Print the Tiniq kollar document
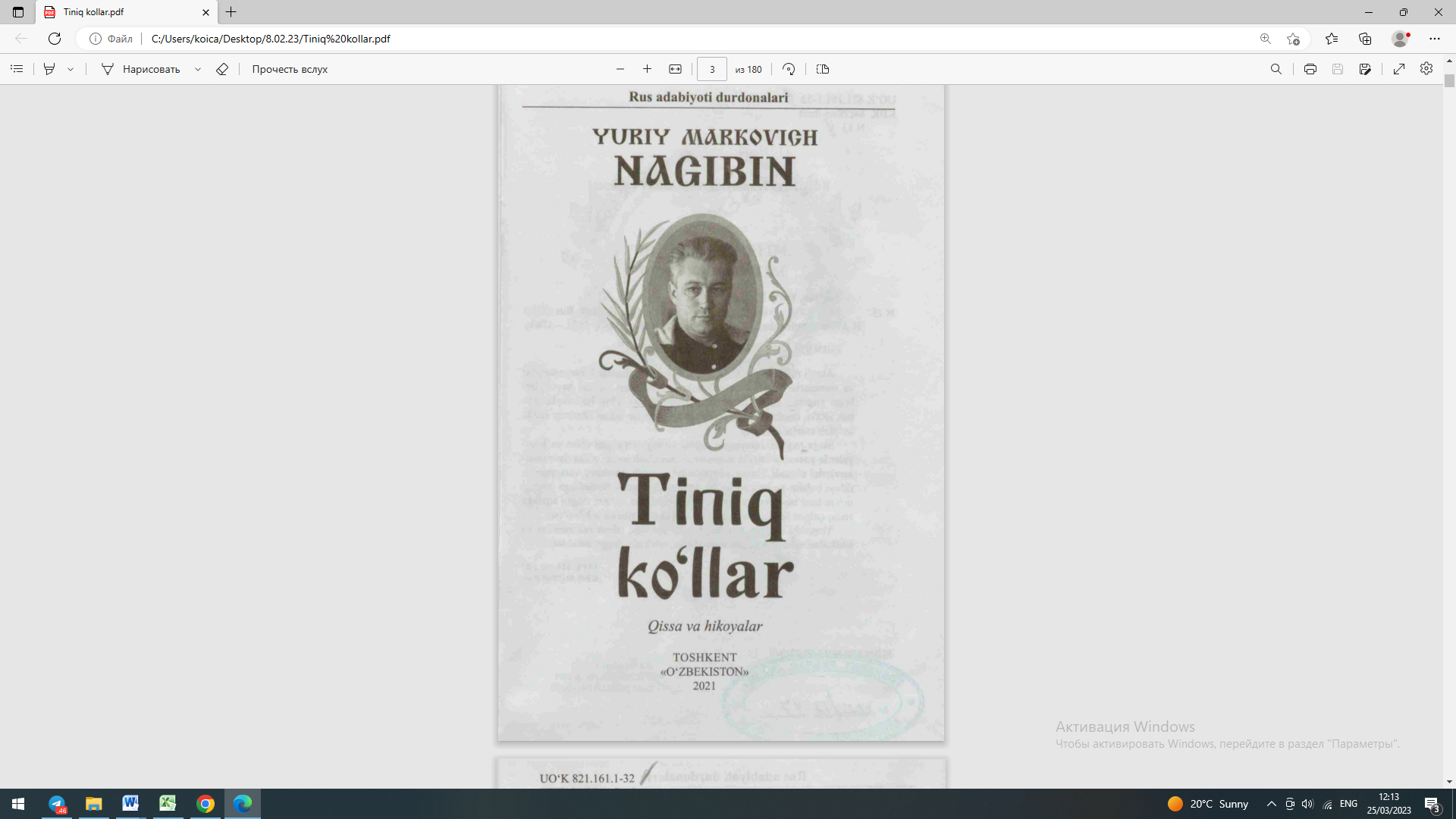 tap(1310, 69)
